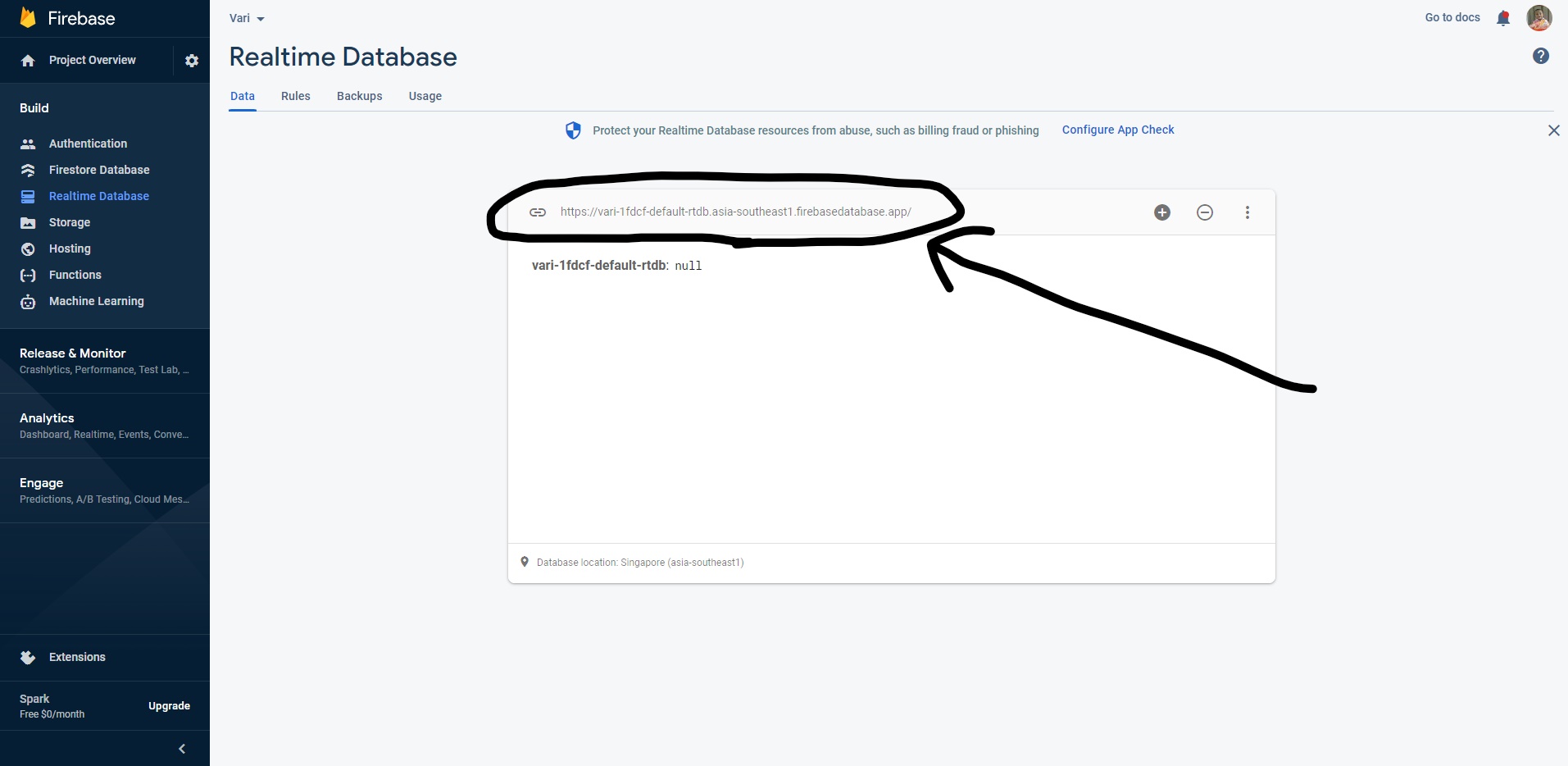The height and width of the screenshot is (766, 1568).
Task: Click the Firebase flame logo
Action: [28, 17]
